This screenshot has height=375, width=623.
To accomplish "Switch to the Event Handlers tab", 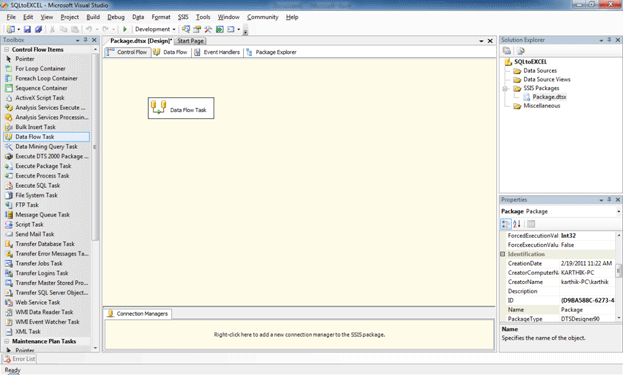I will coord(217,52).
